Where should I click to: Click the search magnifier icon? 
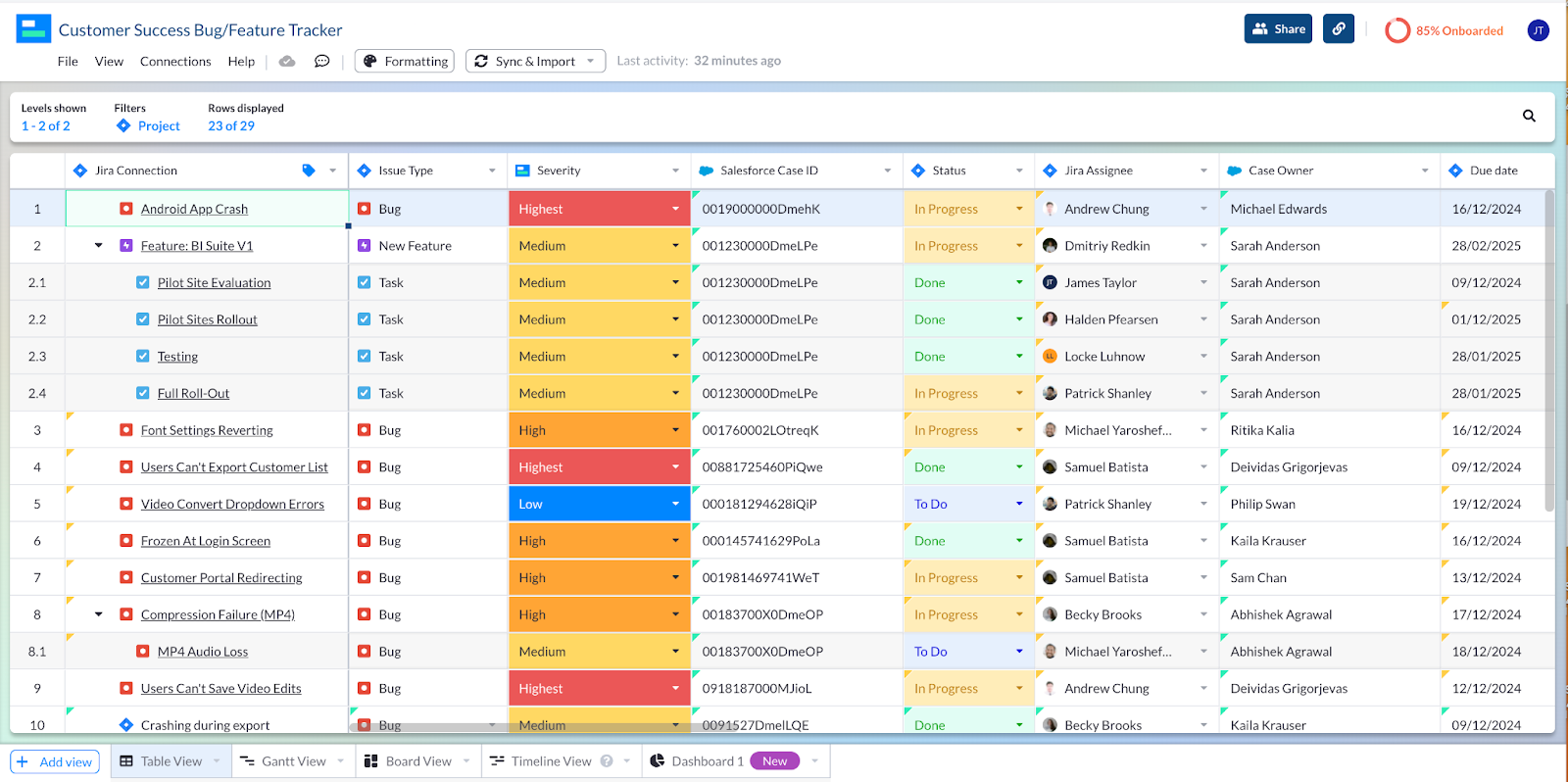[1529, 116]
